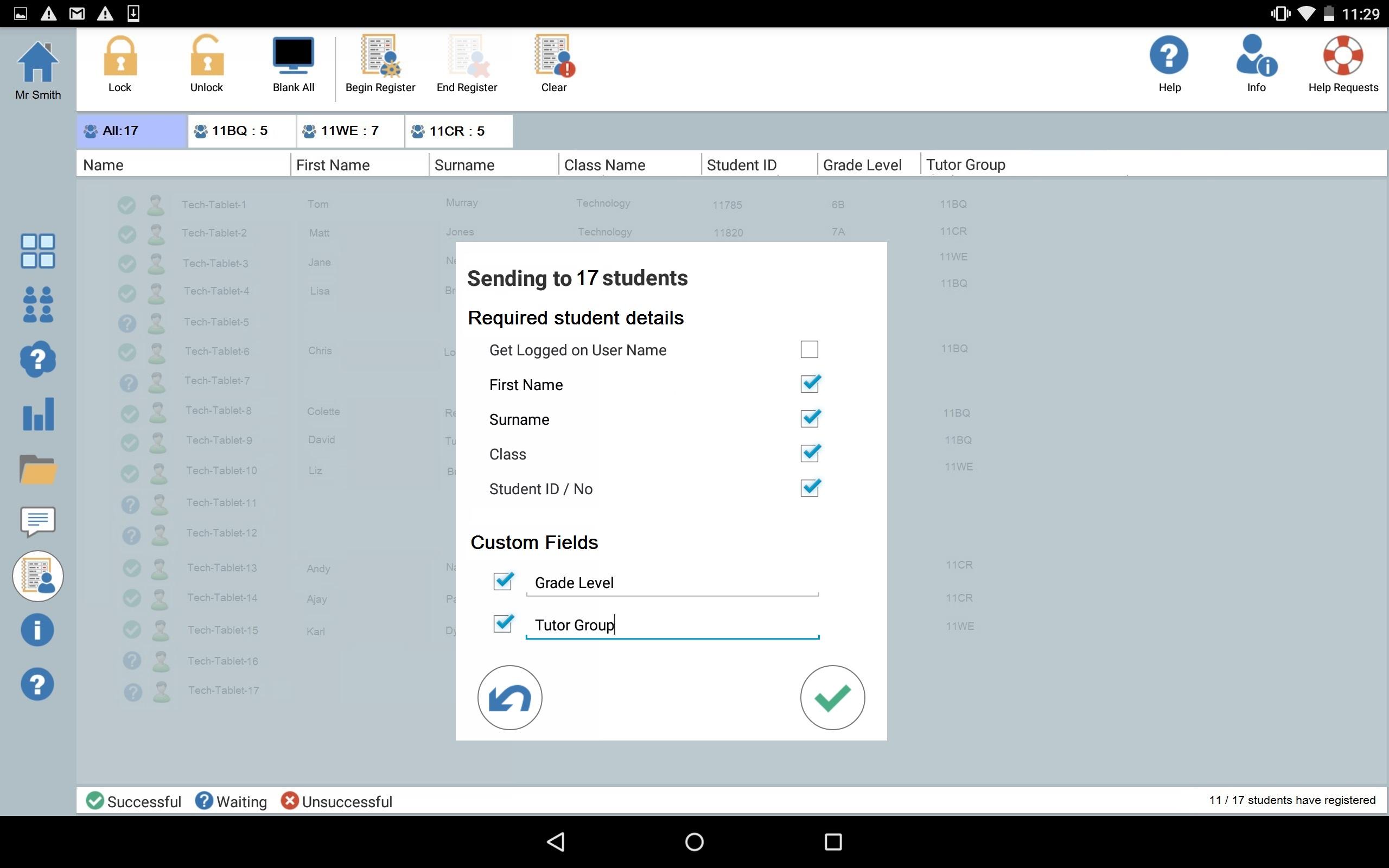Select the Blank All tool
Screen dimensions: 1389x868
click(293, 63)
